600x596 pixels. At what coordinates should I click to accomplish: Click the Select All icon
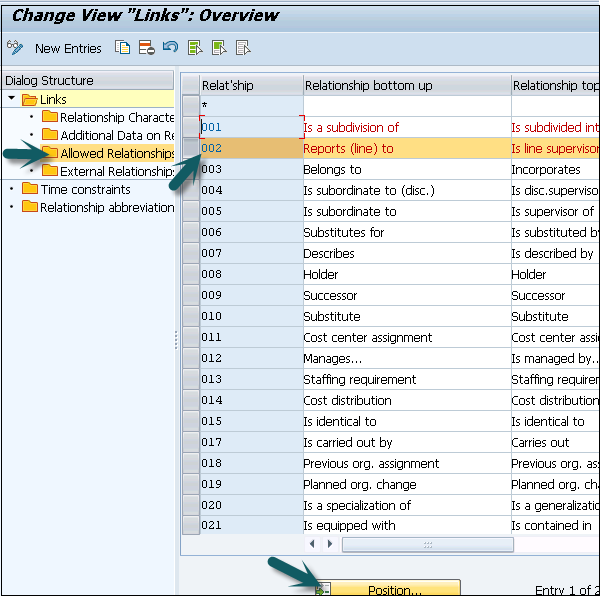tap(195, 48)
